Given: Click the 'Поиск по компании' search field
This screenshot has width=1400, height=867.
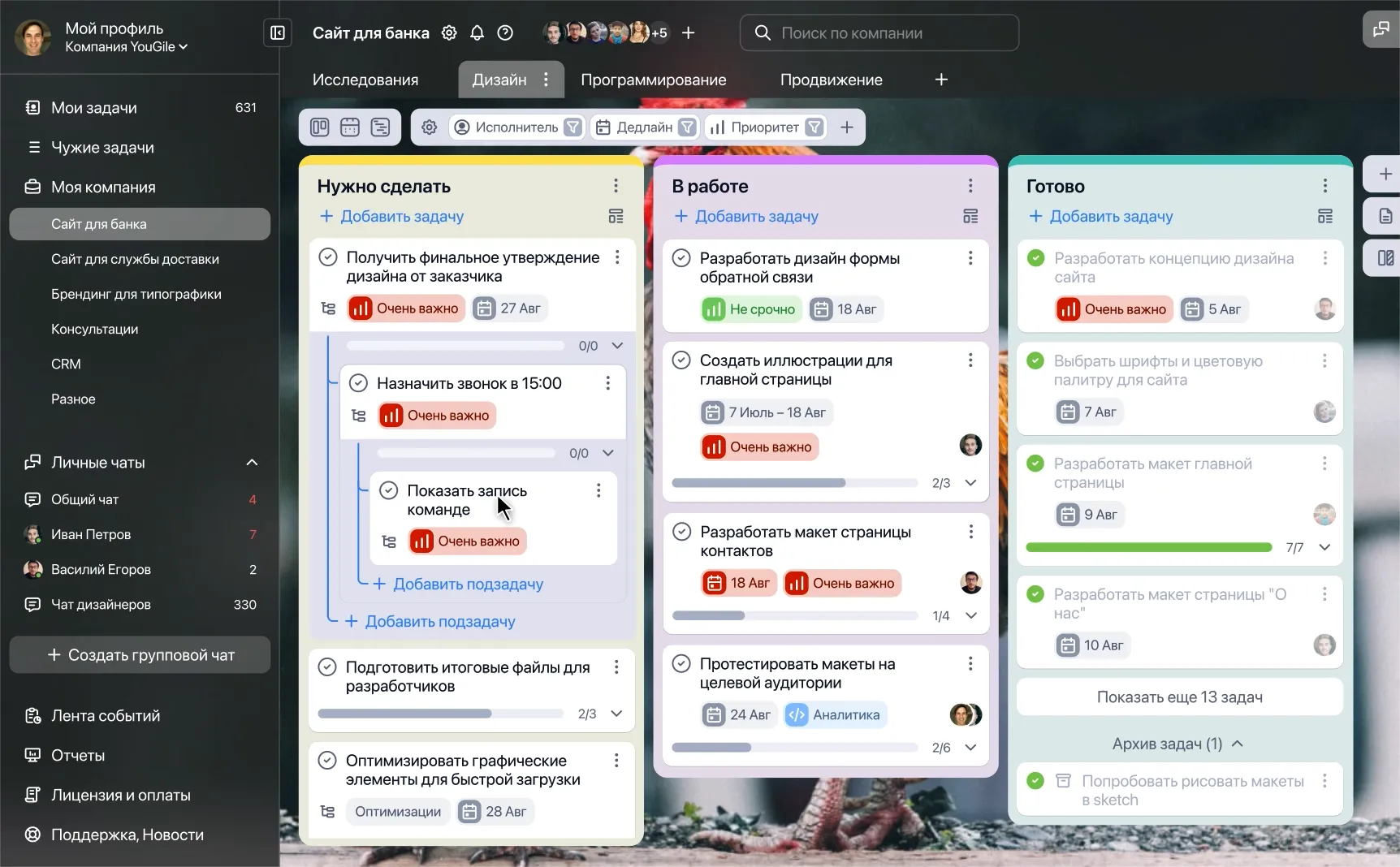Looking at the screenshot, I should pyautogui.click(x=879, y=33).
